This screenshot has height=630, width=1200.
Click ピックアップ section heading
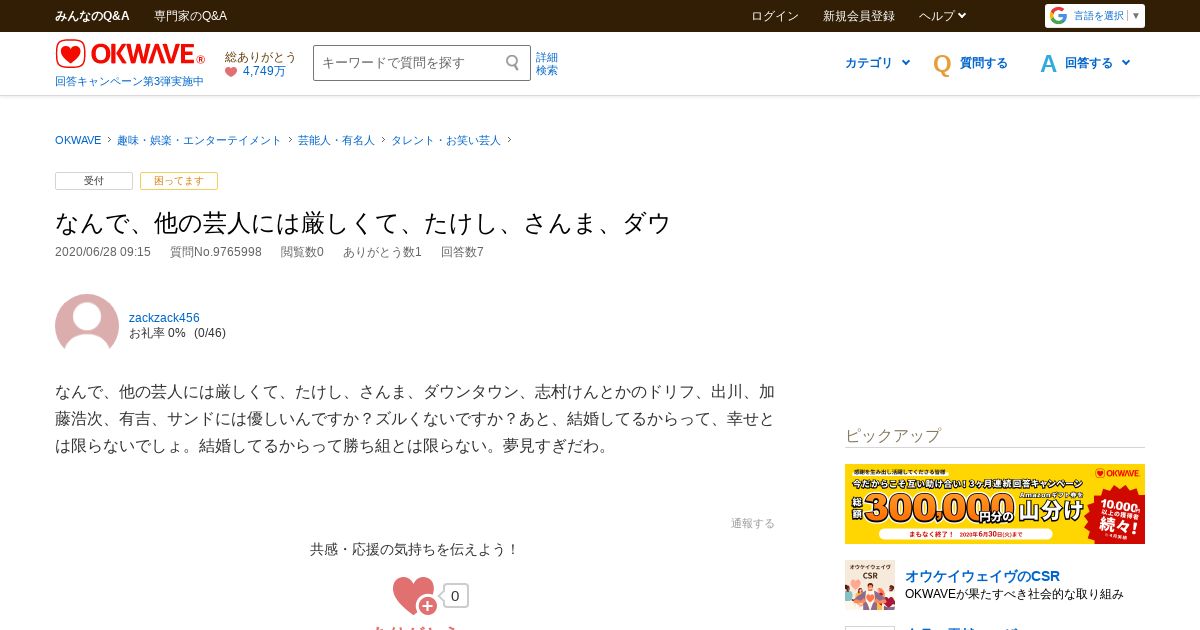[x=893, y=436]
